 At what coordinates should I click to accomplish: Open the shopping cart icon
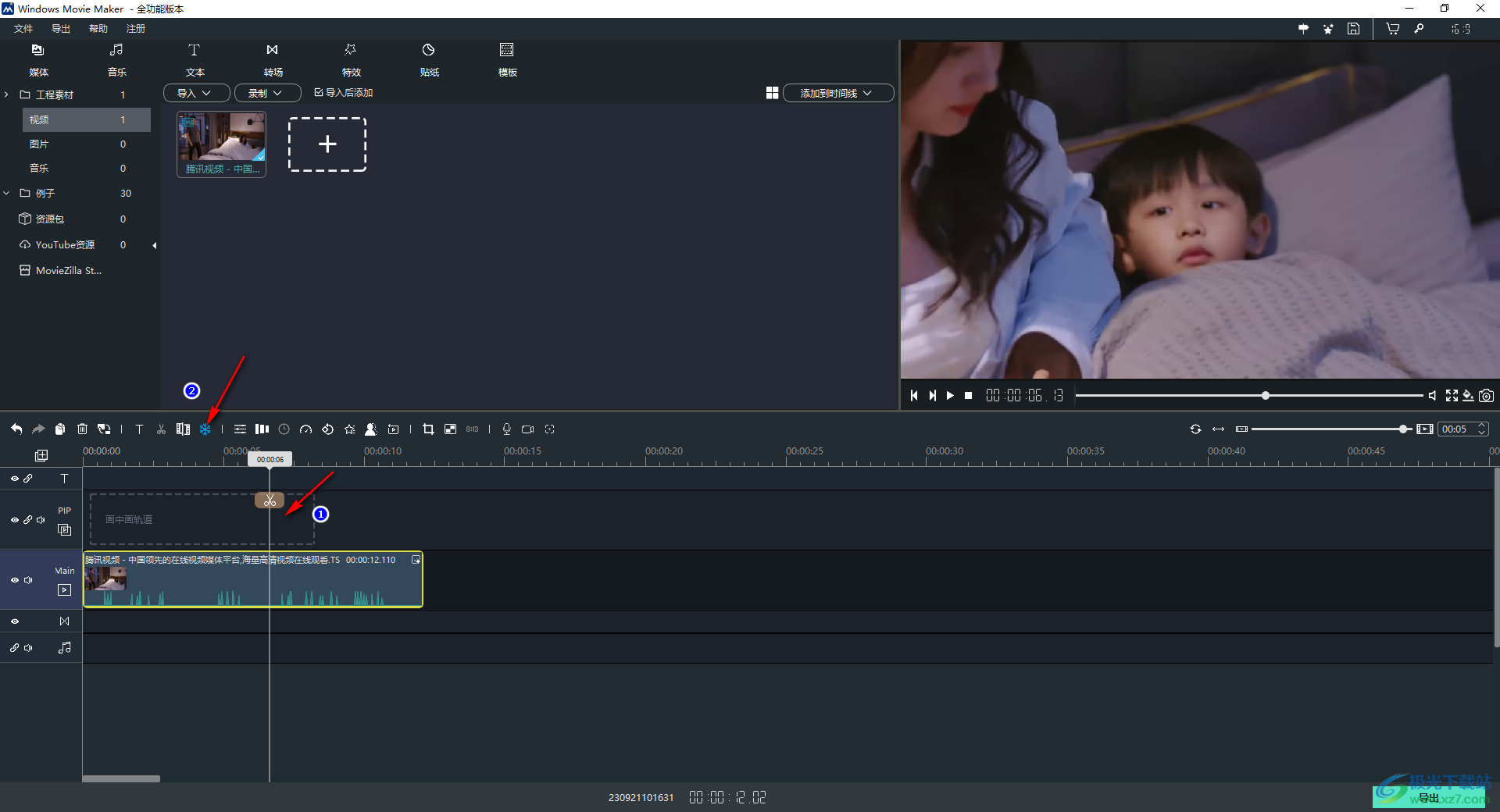1392,28
